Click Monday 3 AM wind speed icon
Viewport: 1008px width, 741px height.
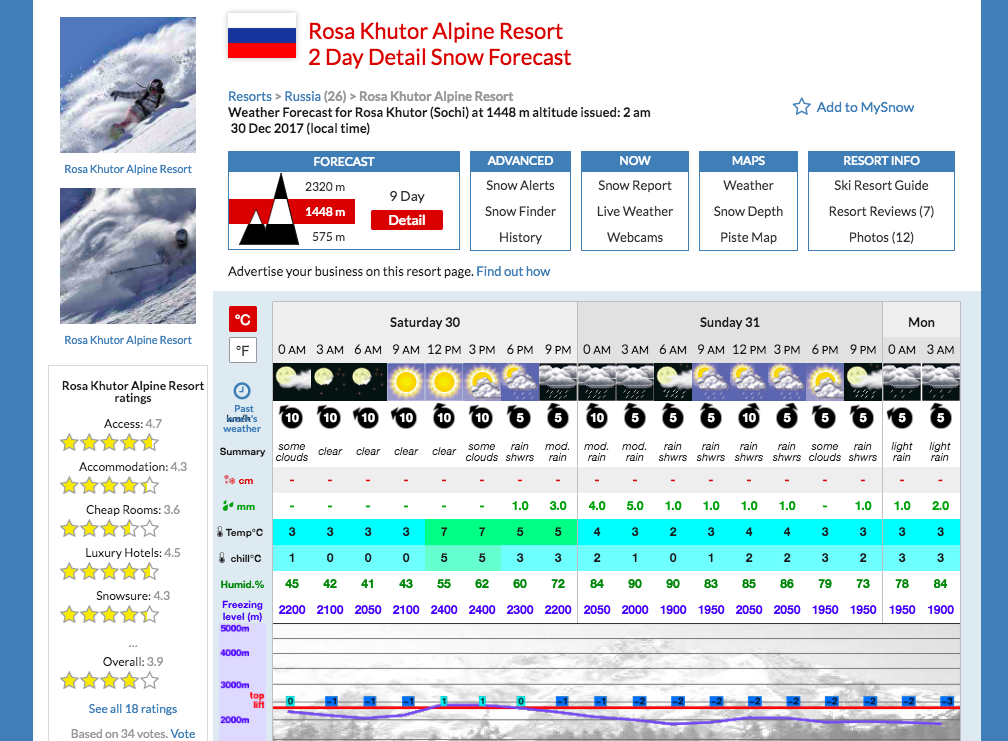coord(940,417)
